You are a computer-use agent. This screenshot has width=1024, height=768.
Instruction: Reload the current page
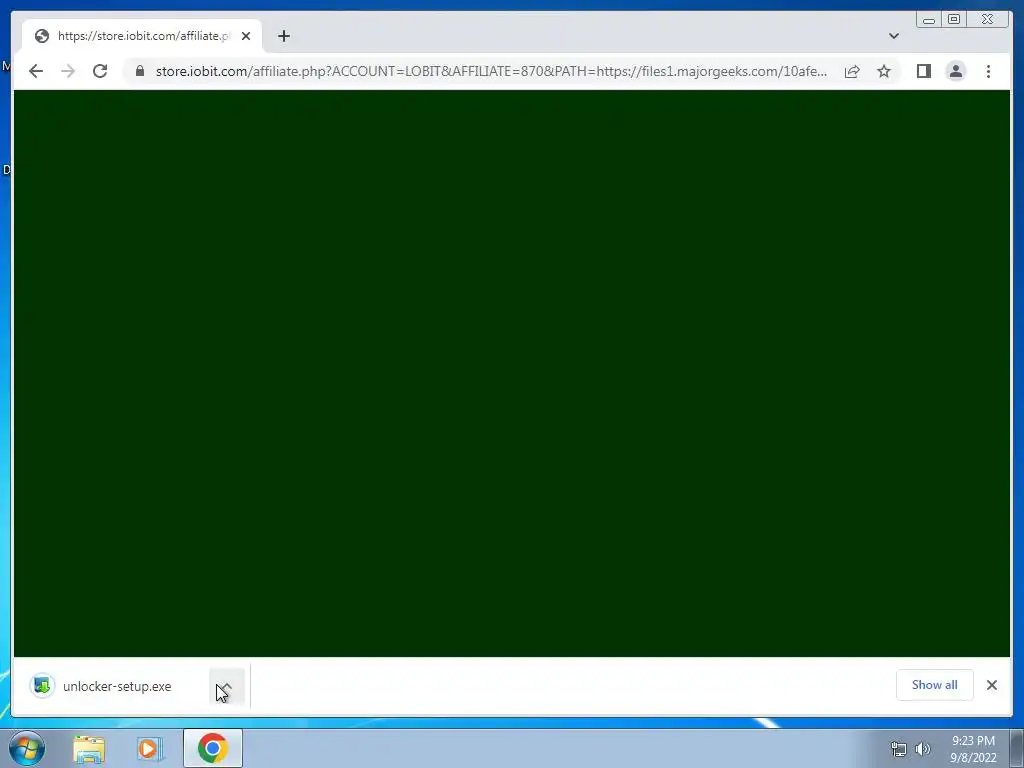[x=100, y=71]
